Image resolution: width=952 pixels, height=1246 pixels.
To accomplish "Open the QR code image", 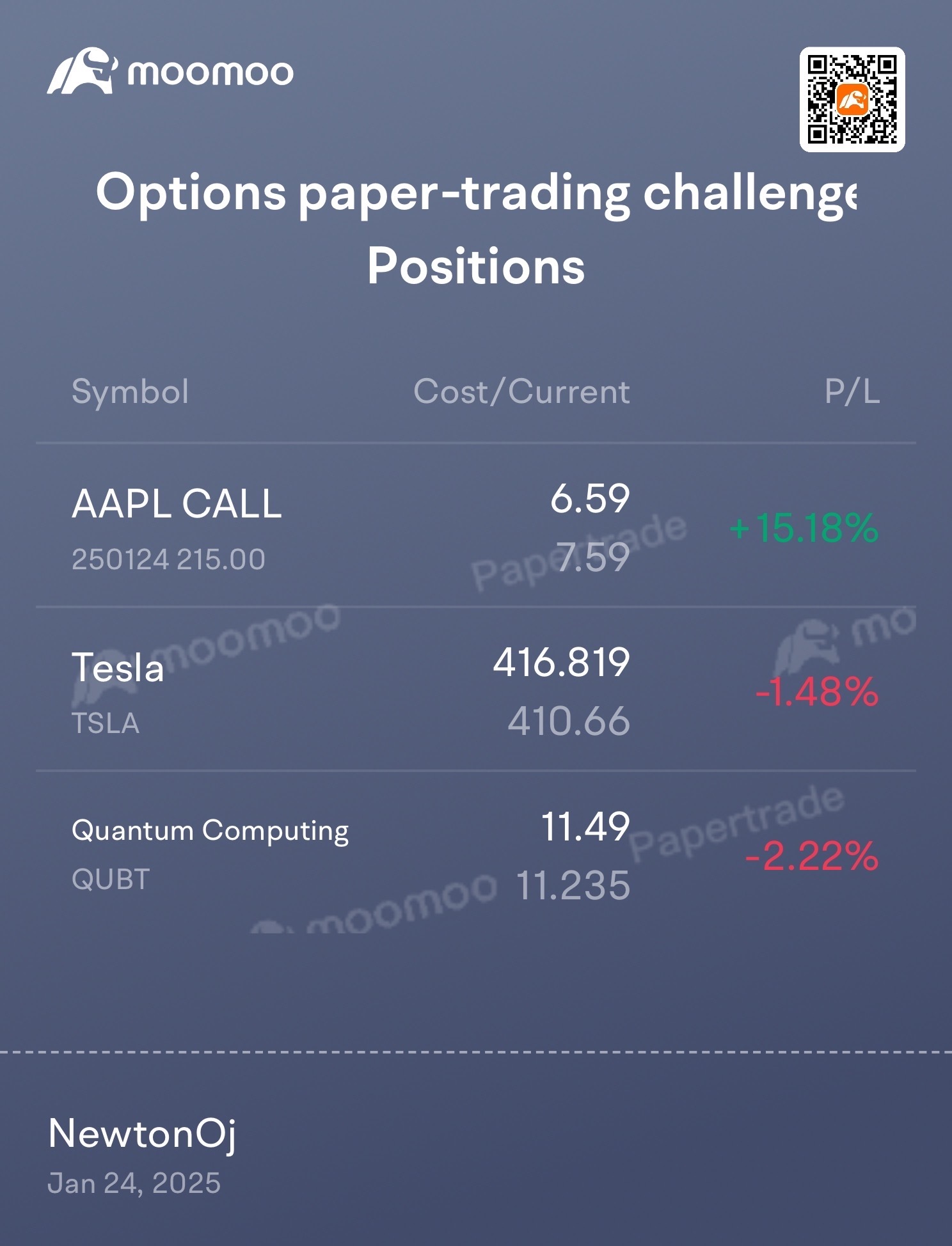I will coord(852,100).
